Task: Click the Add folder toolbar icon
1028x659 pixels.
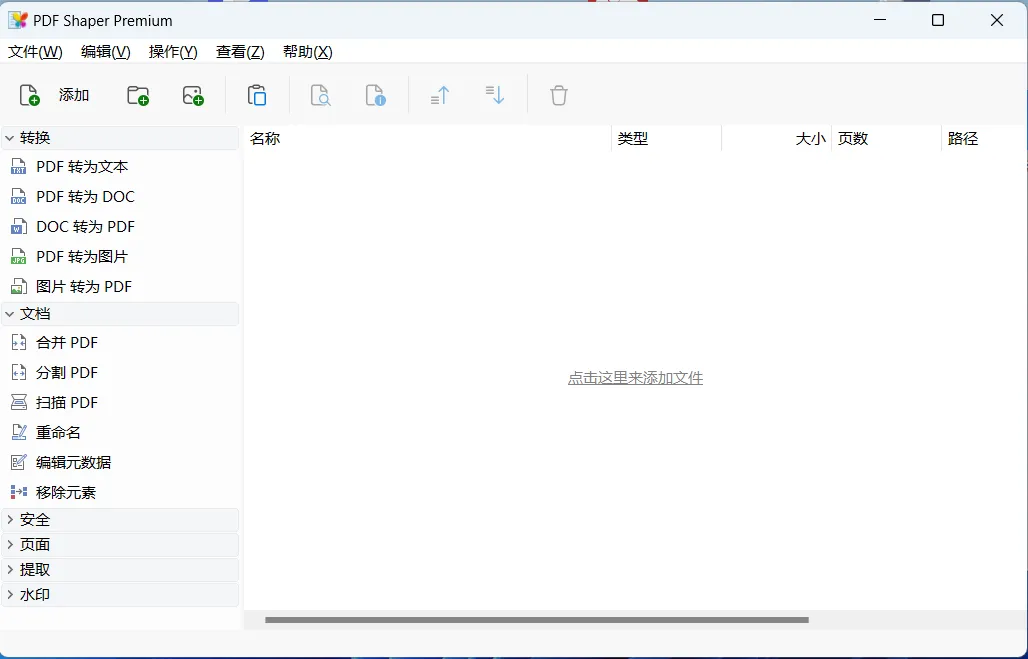Action: 138,95
